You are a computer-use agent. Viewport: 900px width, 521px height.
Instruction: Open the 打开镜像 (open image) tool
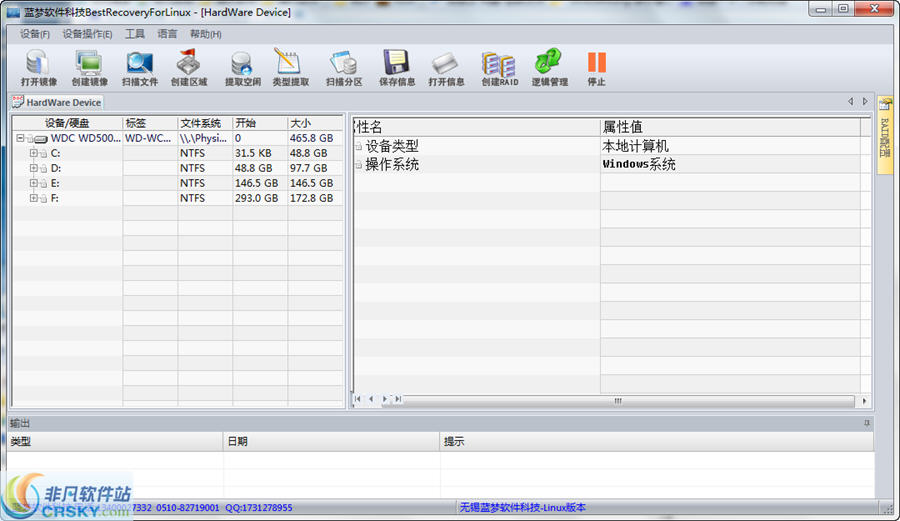pyautogui.click(x=38, y=68)
